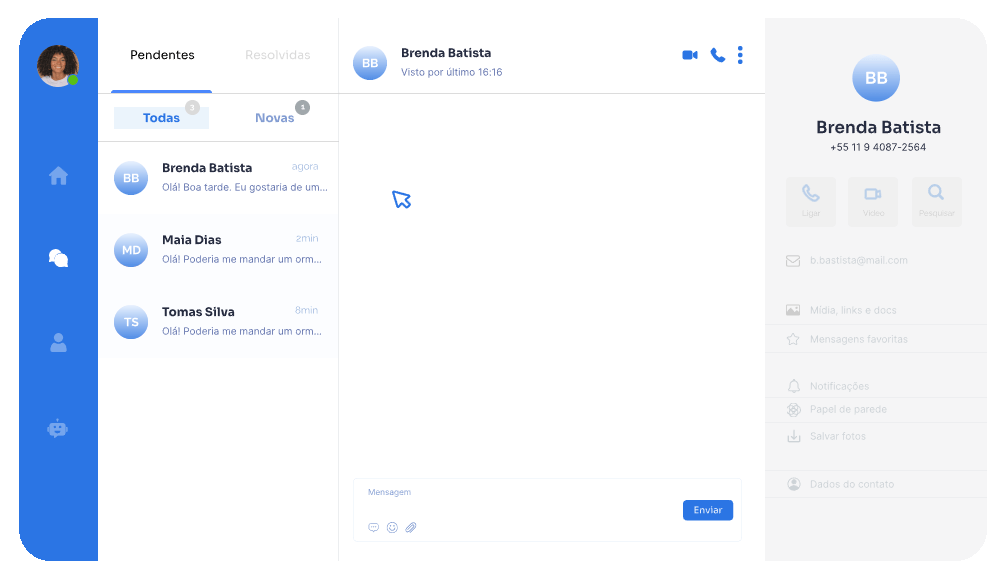The width and height of the screenshot is (1006, 580).
Task: Click the b.bastista@mail.com email address
Action: tap(858, 260)
